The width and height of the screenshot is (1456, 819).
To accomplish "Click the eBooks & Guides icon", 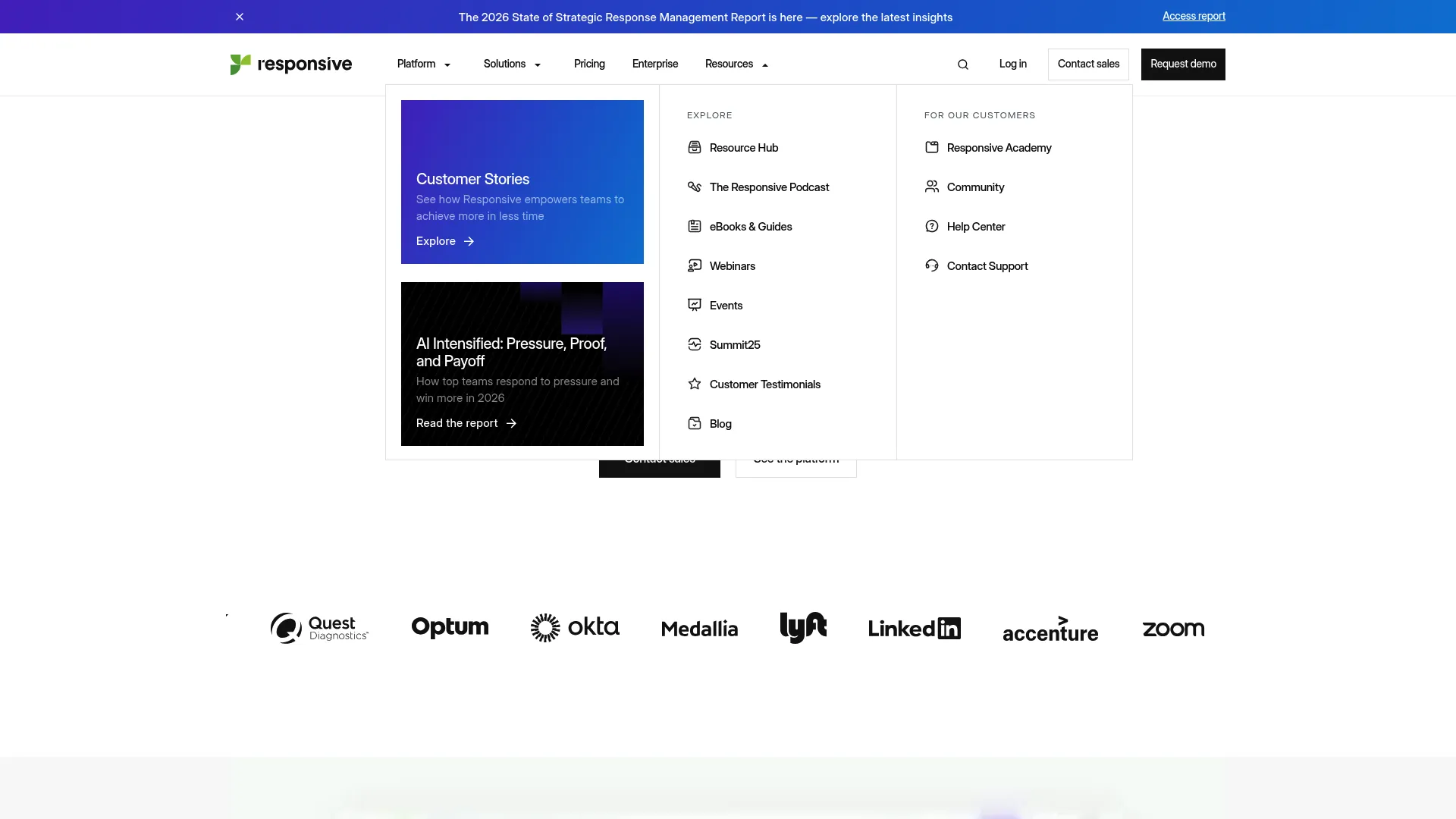I will point(695,226).
